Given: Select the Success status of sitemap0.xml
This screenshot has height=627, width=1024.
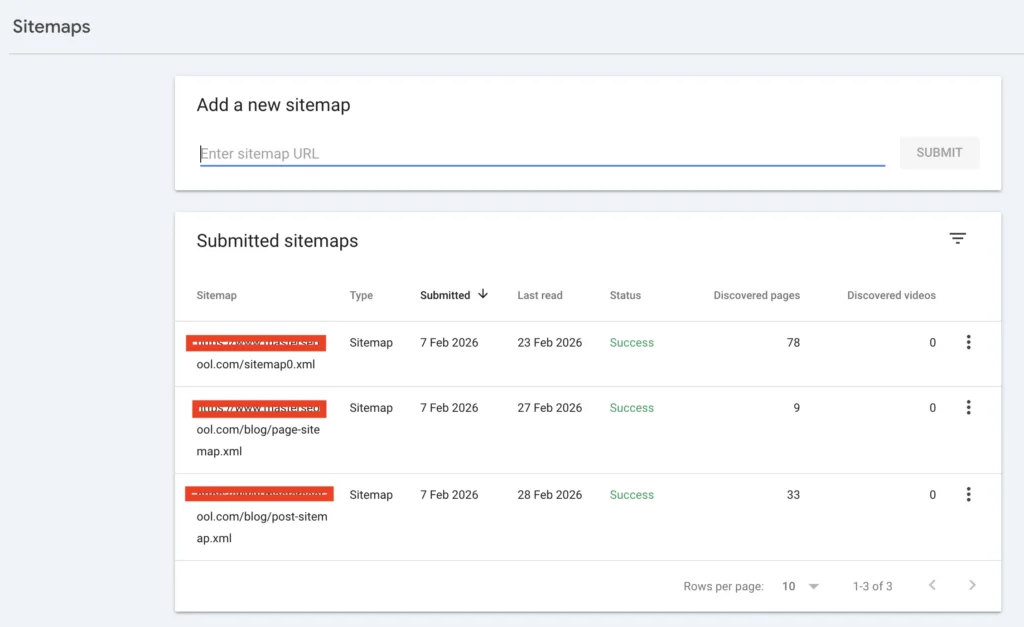Looking at the screenshot, I should click(631, 342).
